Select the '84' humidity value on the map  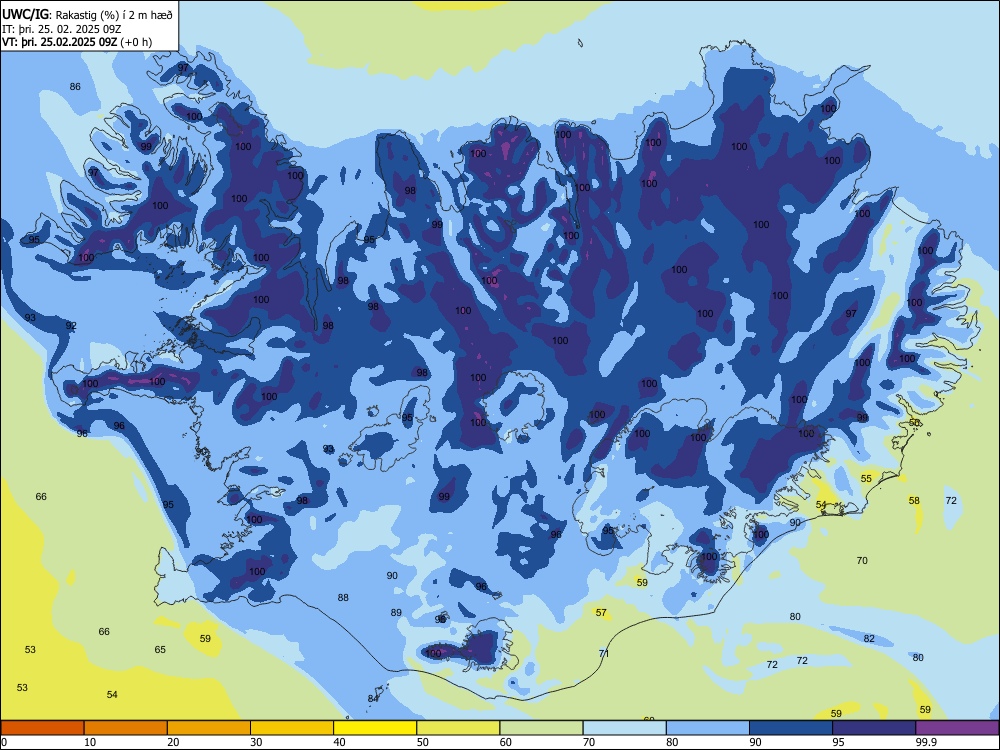point(373,698)
